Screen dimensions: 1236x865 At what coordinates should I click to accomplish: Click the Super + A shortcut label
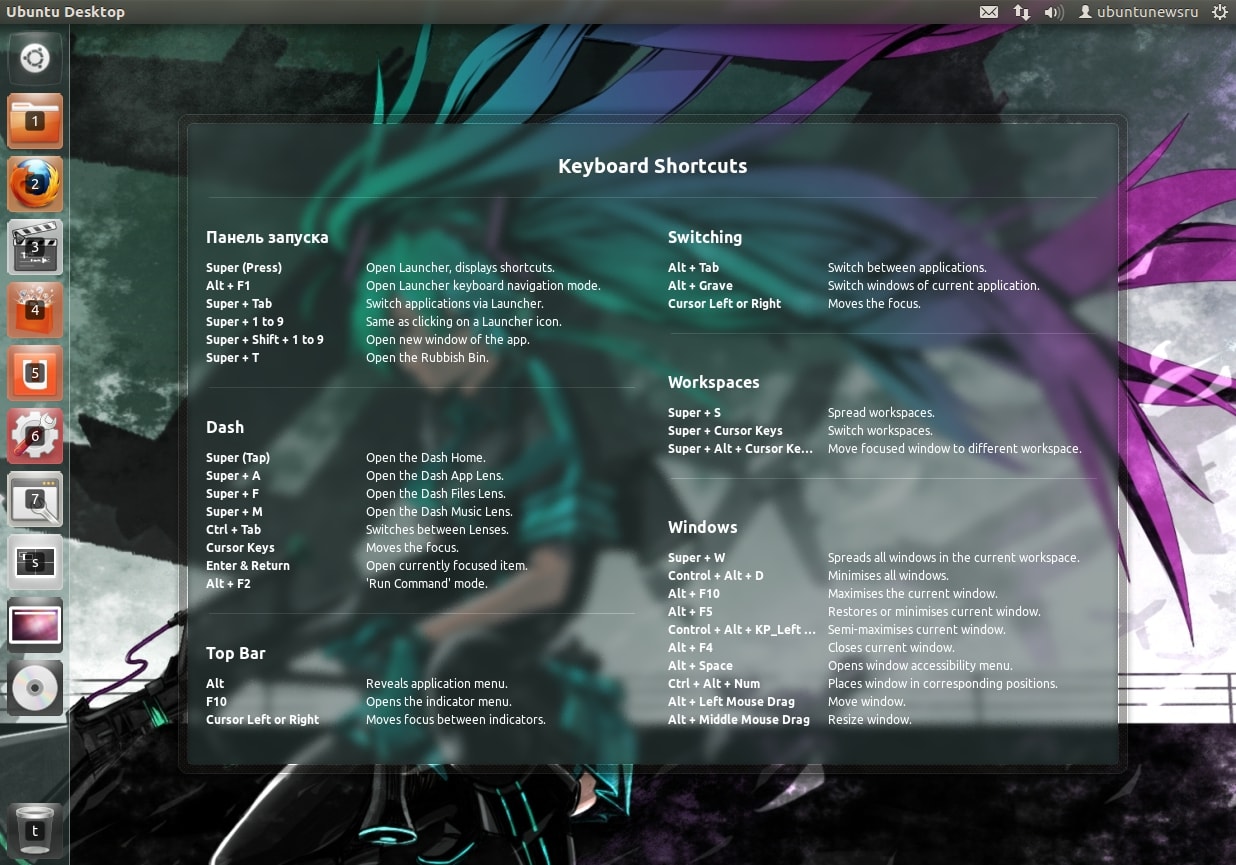tap(233, 476)
